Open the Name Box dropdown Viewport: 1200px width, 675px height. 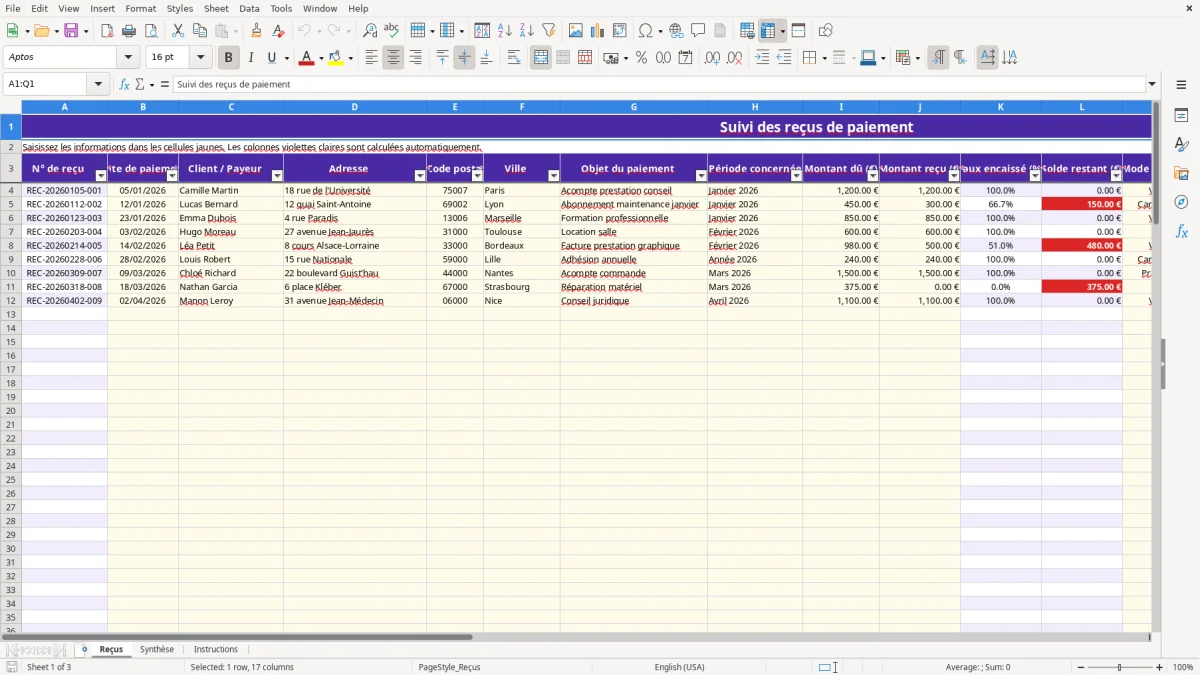98,84
